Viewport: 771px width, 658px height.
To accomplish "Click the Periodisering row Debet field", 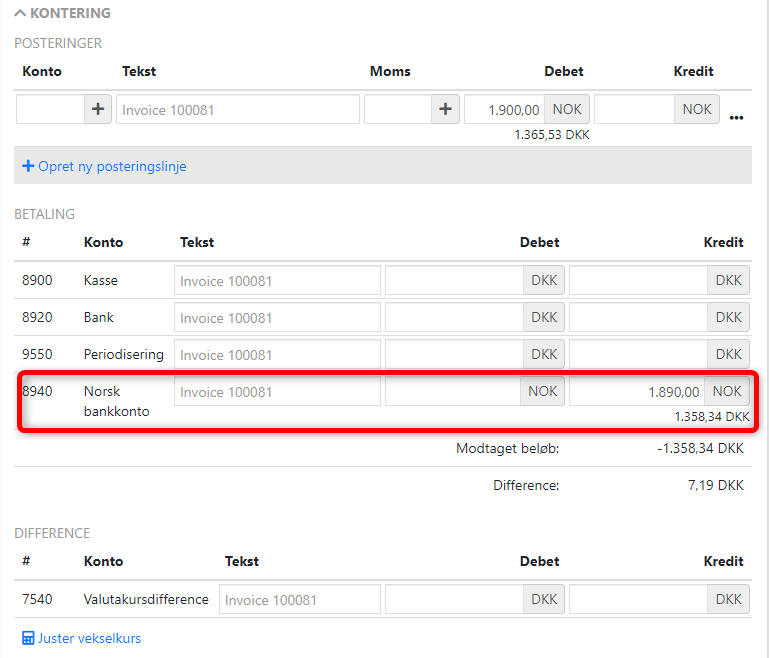I will [454, 355].
